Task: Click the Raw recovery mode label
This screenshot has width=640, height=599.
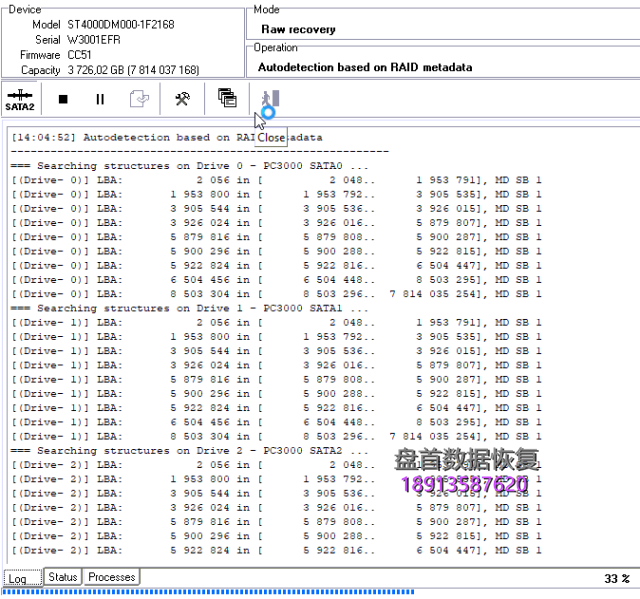Action: pos(298,29)
